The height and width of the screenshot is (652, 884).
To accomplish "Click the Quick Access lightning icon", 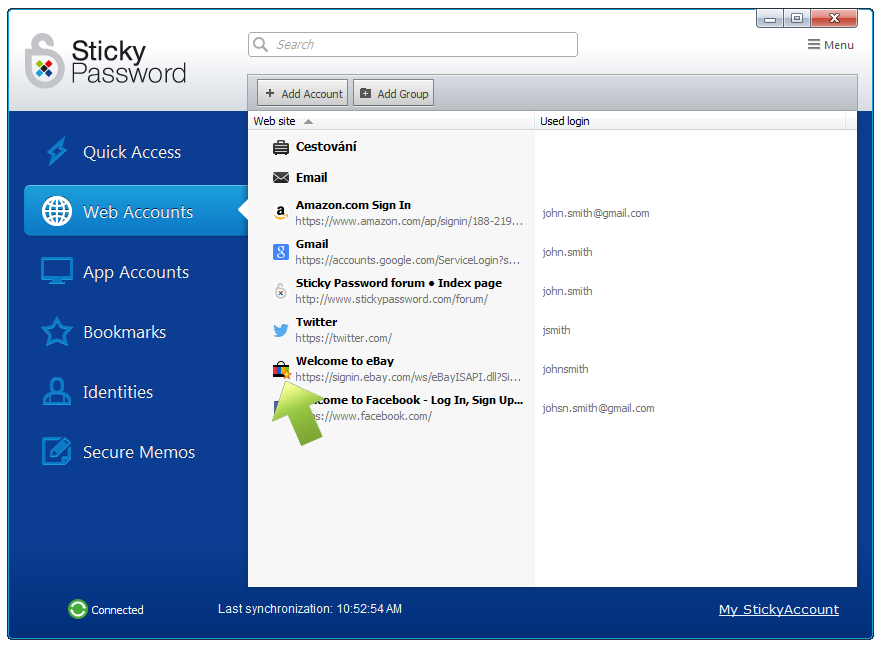I will tap(57, 151).
